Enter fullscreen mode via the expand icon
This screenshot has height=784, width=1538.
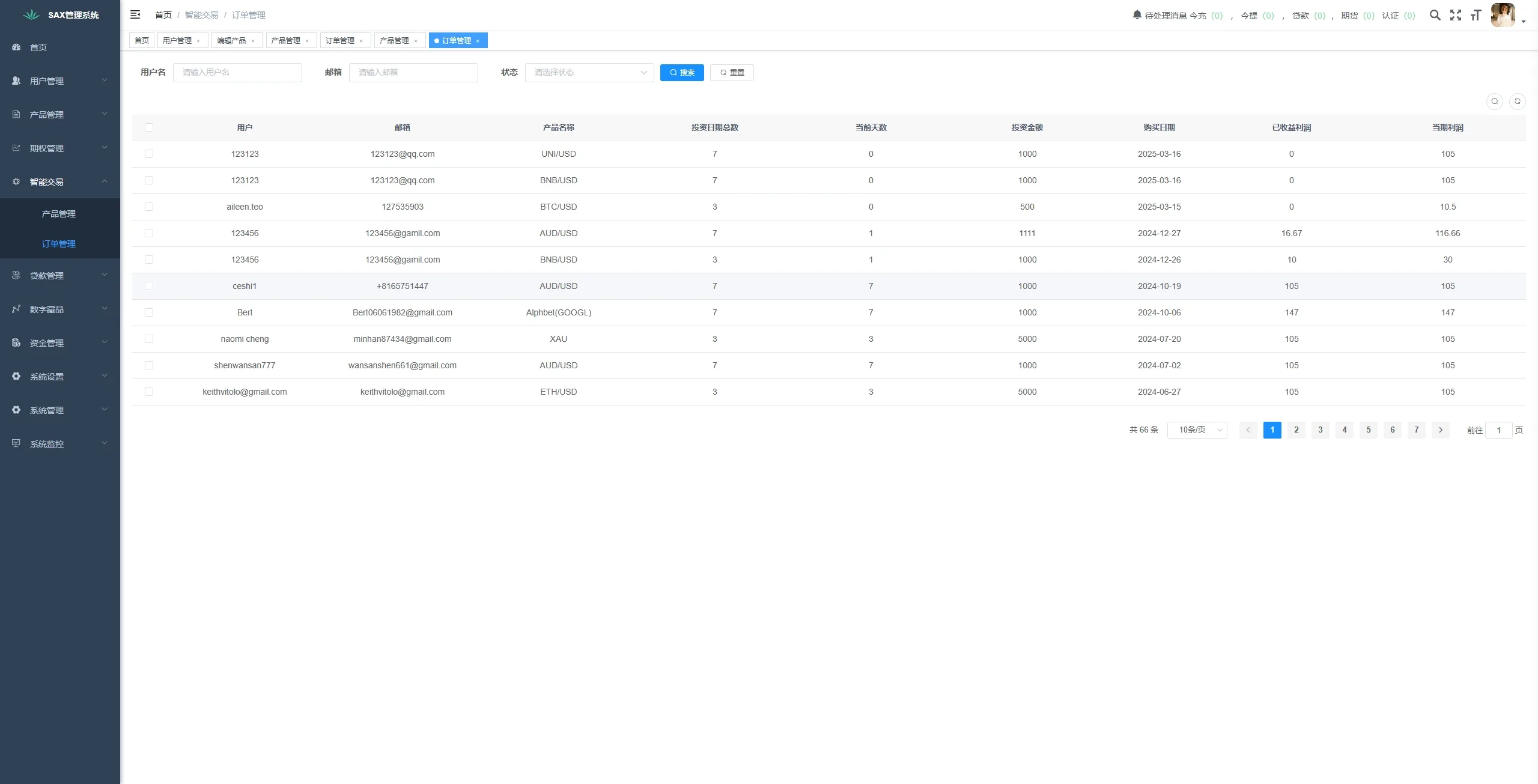[x=1456, y=15]
